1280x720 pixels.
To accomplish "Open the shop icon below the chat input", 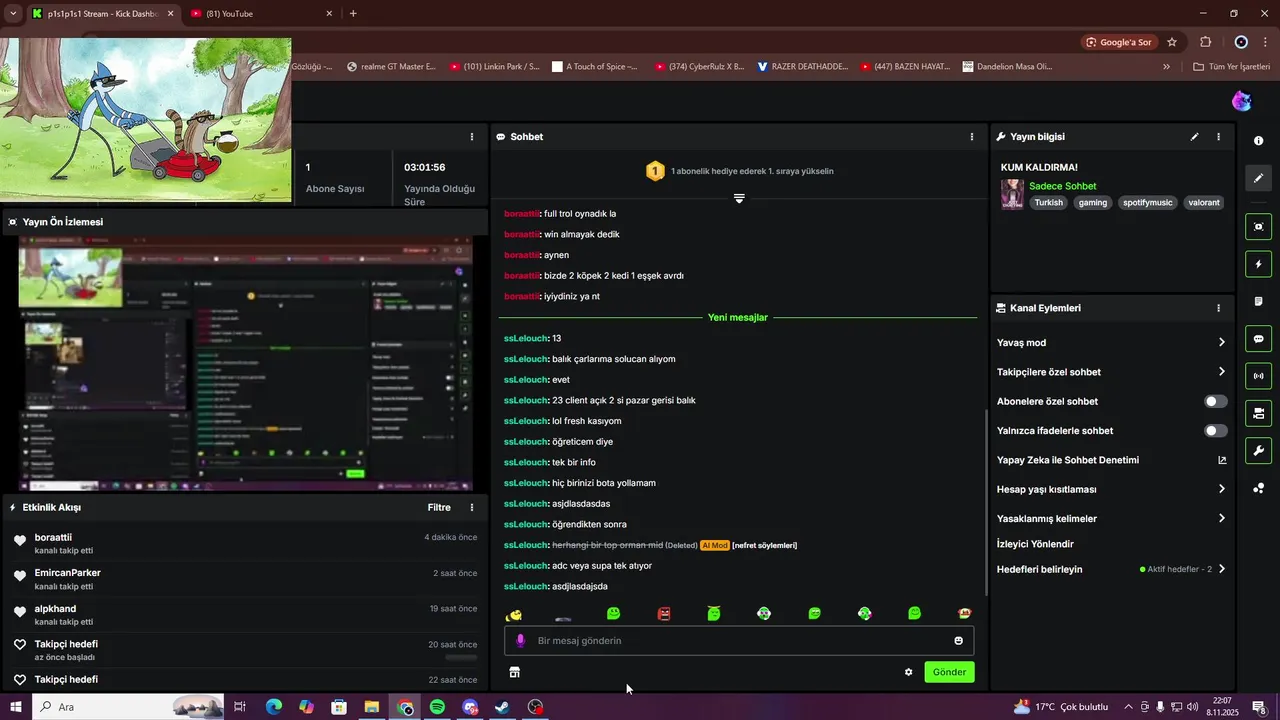I will (x=514, y=672).
